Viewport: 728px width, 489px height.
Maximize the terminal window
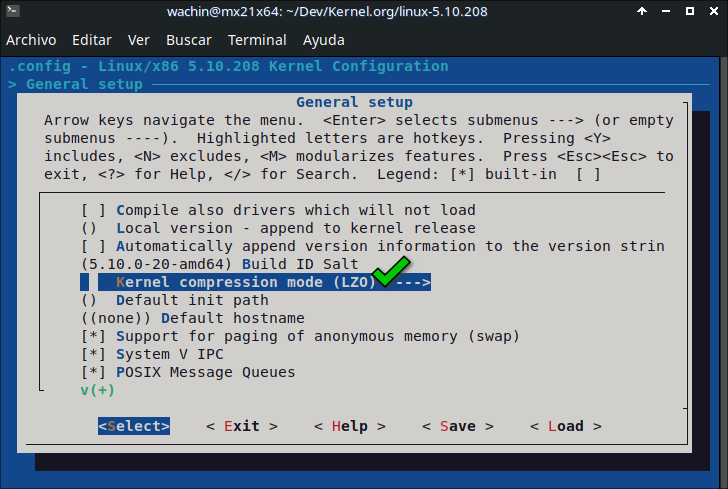[x=690, y=11]
